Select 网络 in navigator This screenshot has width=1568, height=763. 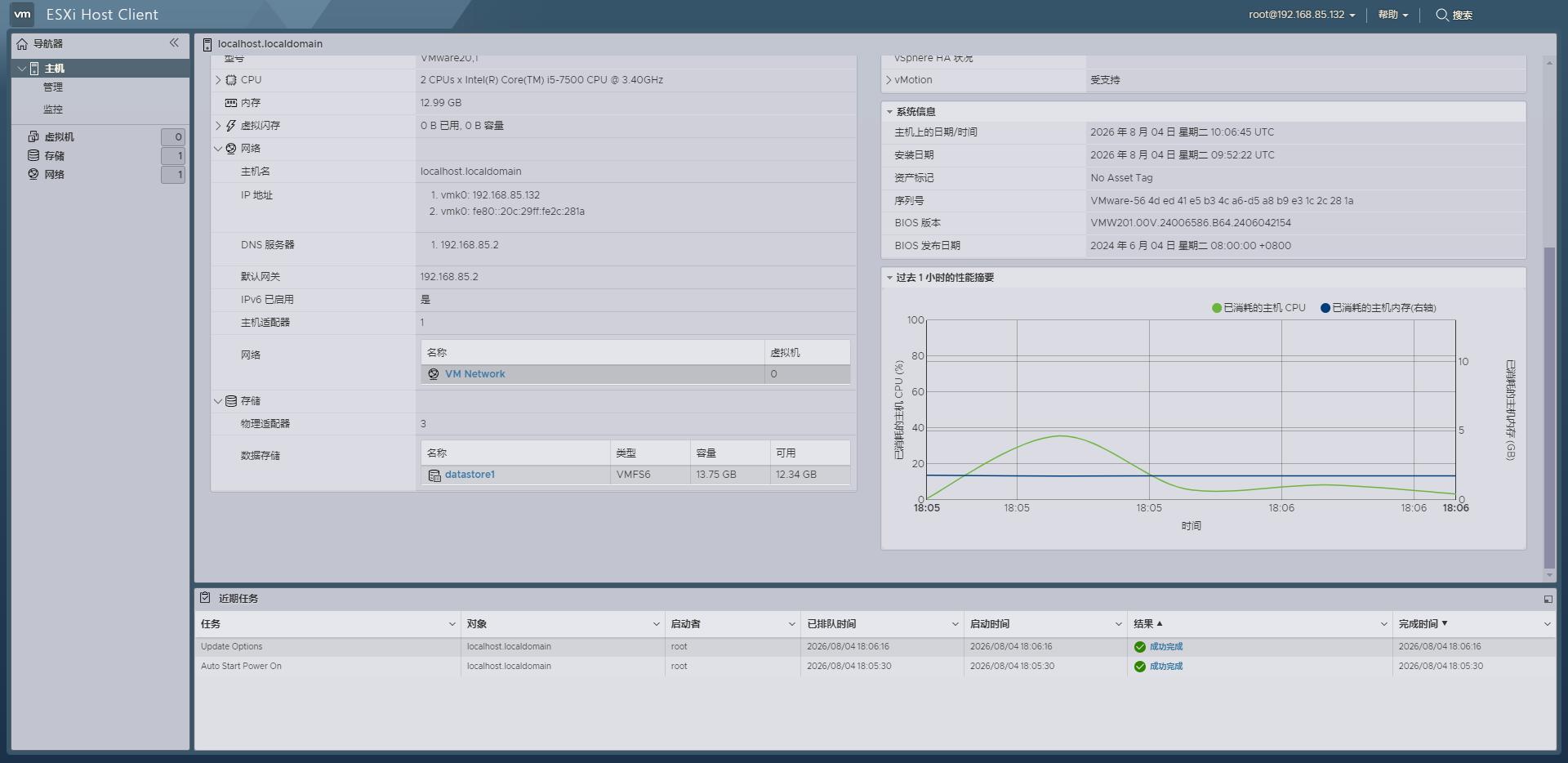pyautogui.click(x=54, y=175)
